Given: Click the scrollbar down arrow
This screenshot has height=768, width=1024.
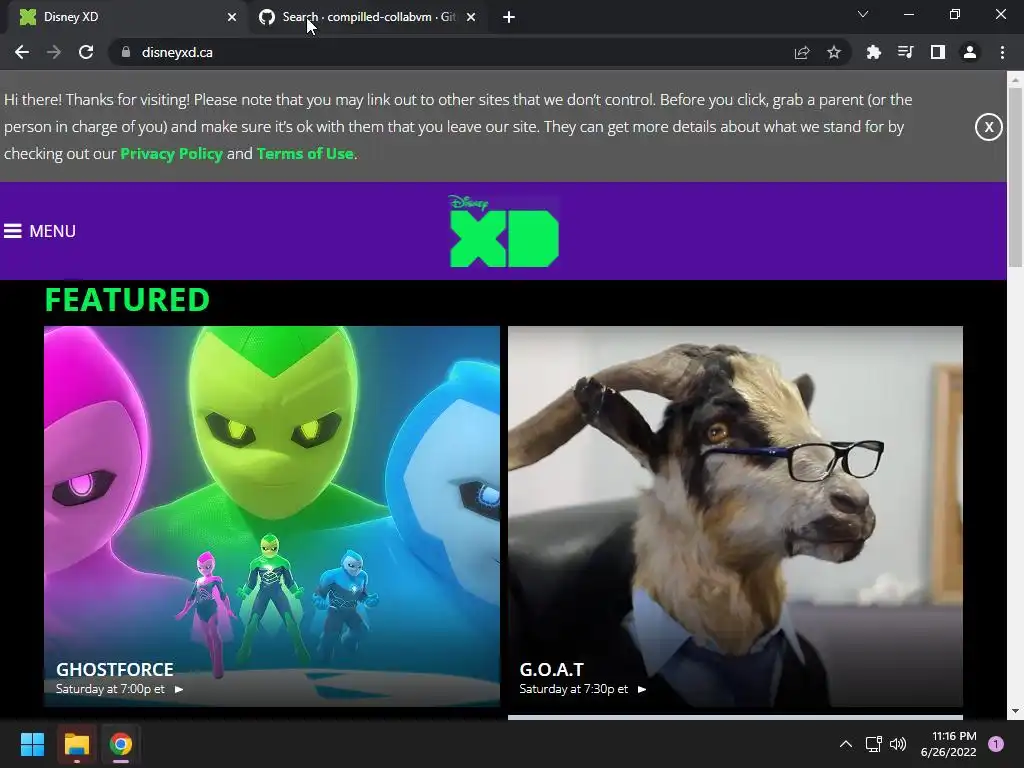Looking at the screenshot, I should 1015,711.
